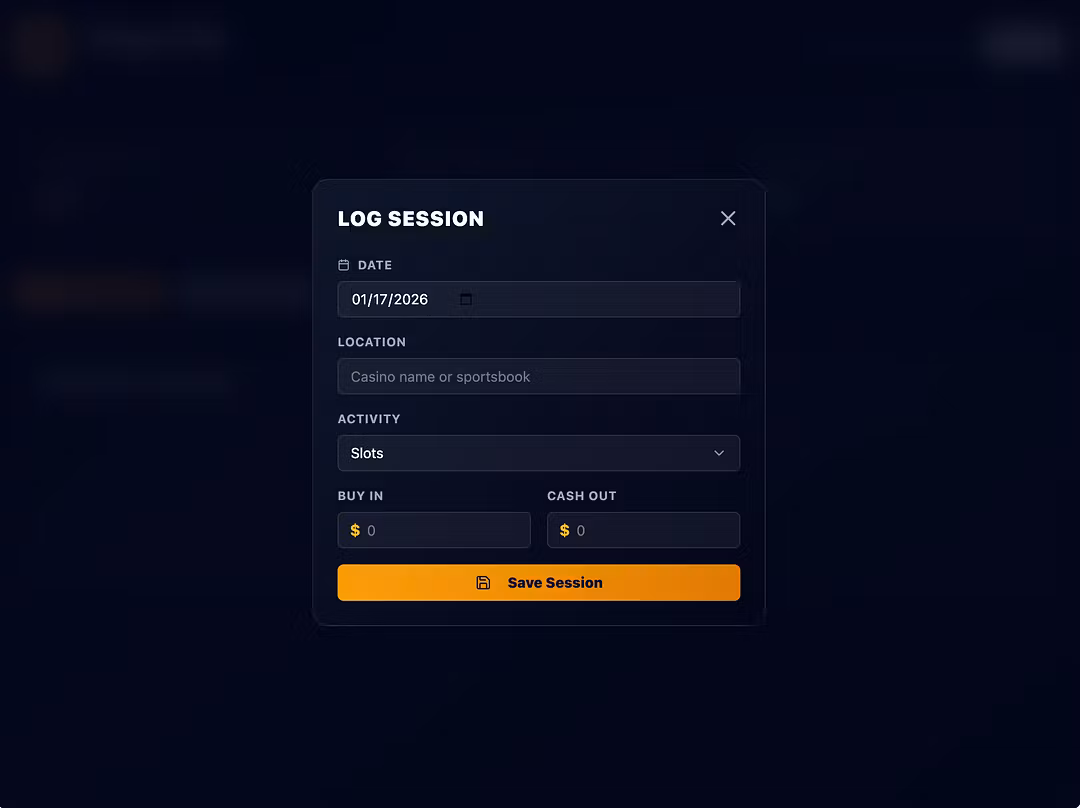Image resolution: width=1080 pixels, height=808 pixels.
Task: Click the LOCATION field label
Action: (x=372, y=342)
